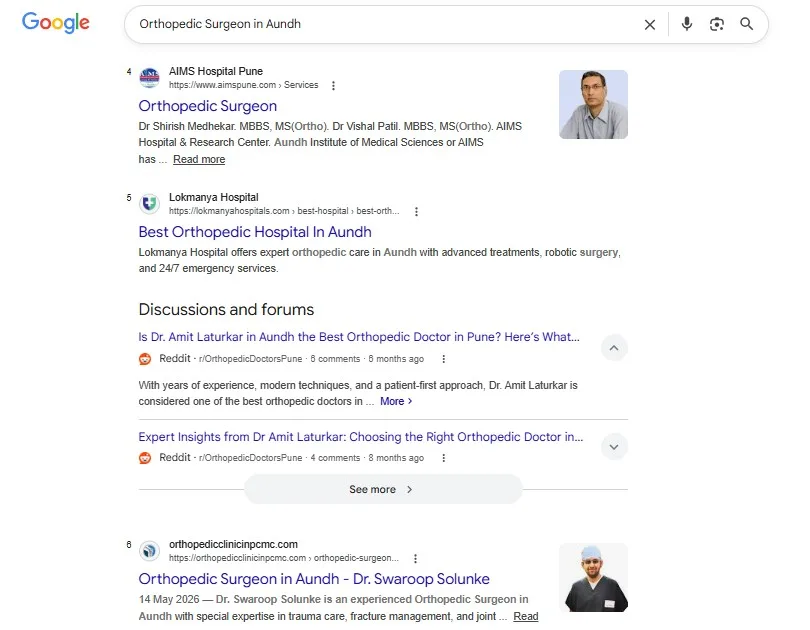Click the orthopedicclinicinpcmc.com favicon
This screenshot has width=810, height=630.
[149, 551]
